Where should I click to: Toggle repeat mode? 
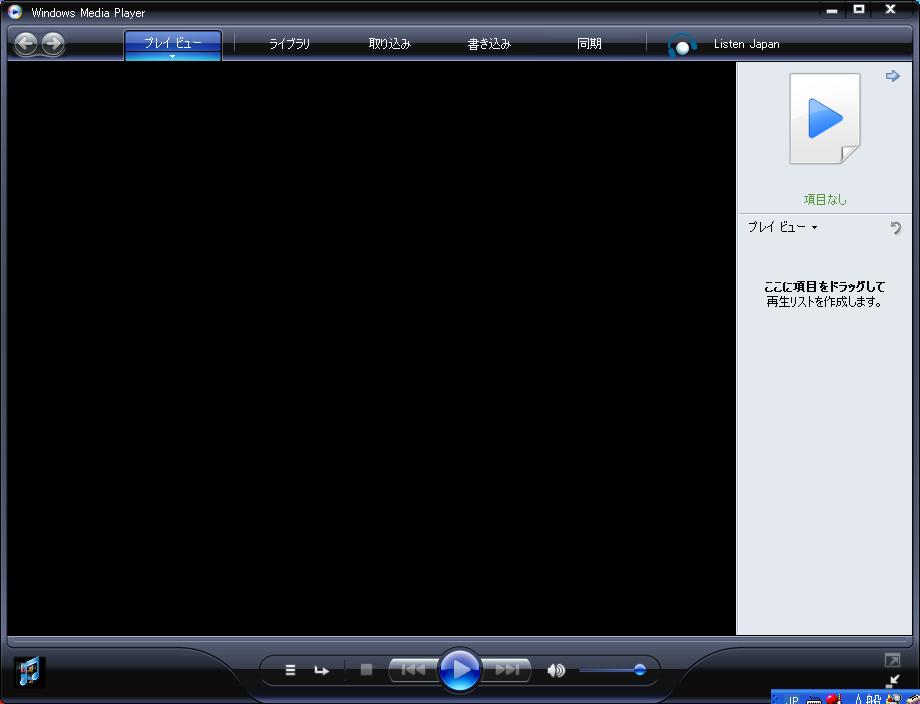click(322, 670)
